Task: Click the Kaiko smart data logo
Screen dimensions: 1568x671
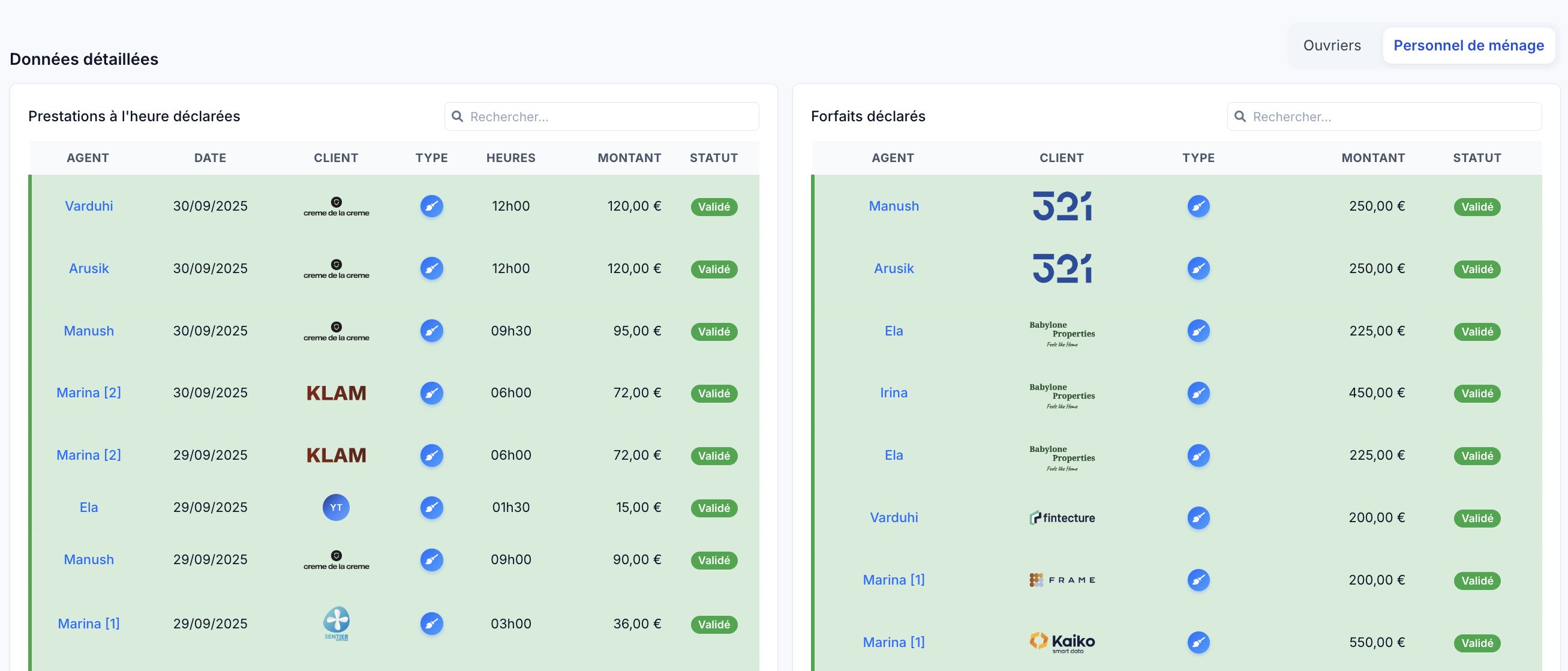Action: point(1062,642)
